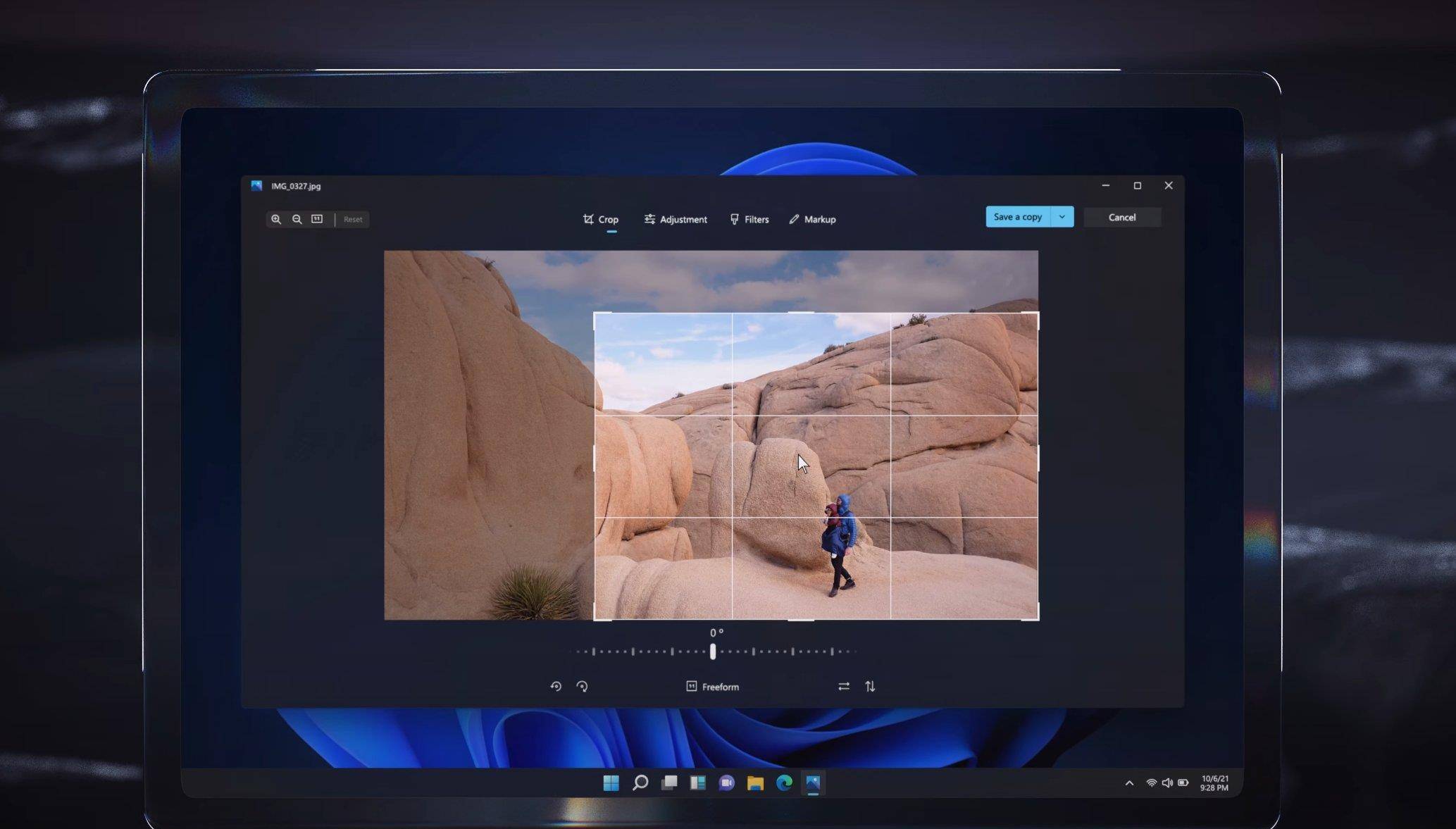Viewport: 1456px width, 829px height.
Task: Click the top-left crop corner handle
Action: click(x=595, y=314)
